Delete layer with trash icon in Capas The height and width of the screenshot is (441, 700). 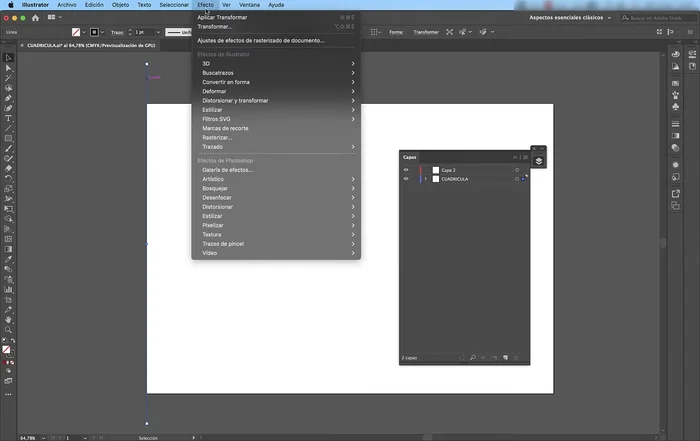pyautogui.click(x=517, y=358)
